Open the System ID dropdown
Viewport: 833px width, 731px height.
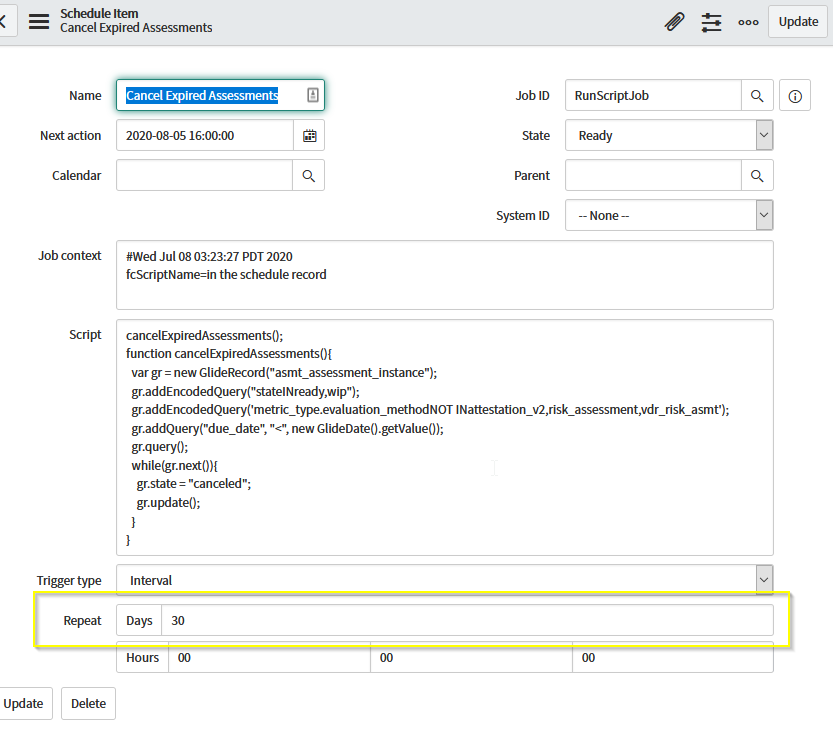[763, 215]
